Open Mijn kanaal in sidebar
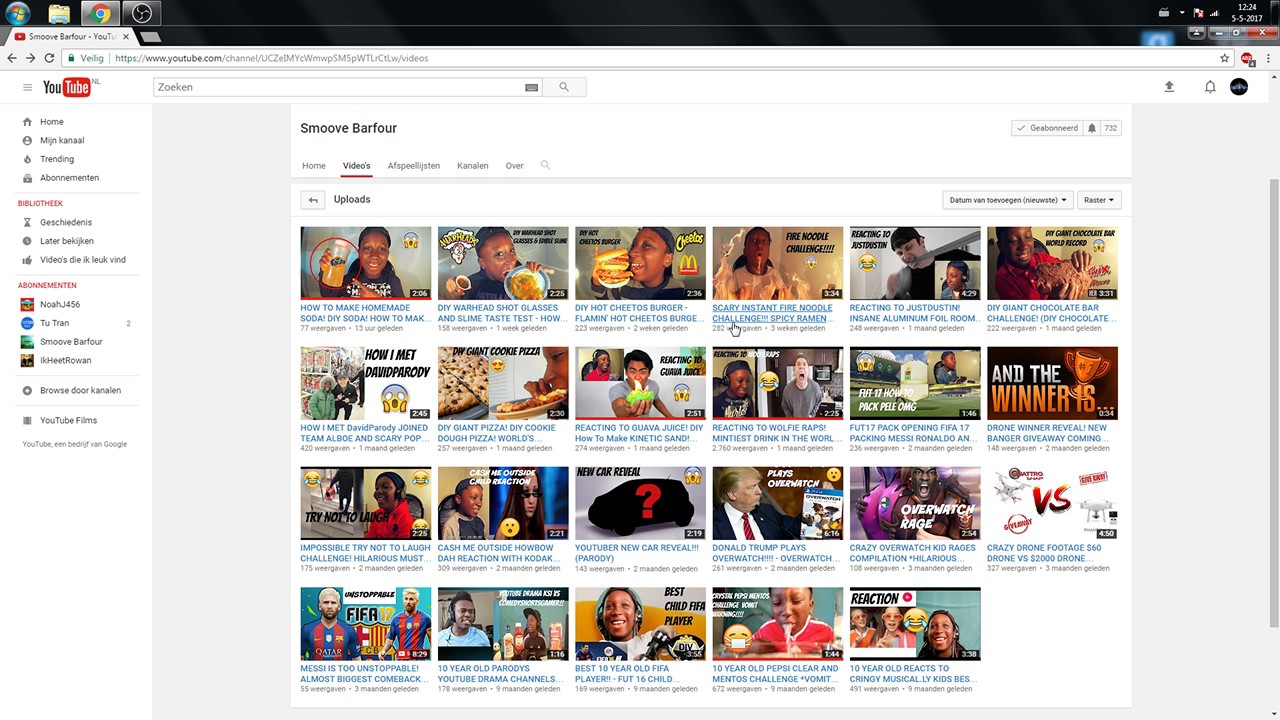The image size is (1280, 720). (x=62, y=141)
